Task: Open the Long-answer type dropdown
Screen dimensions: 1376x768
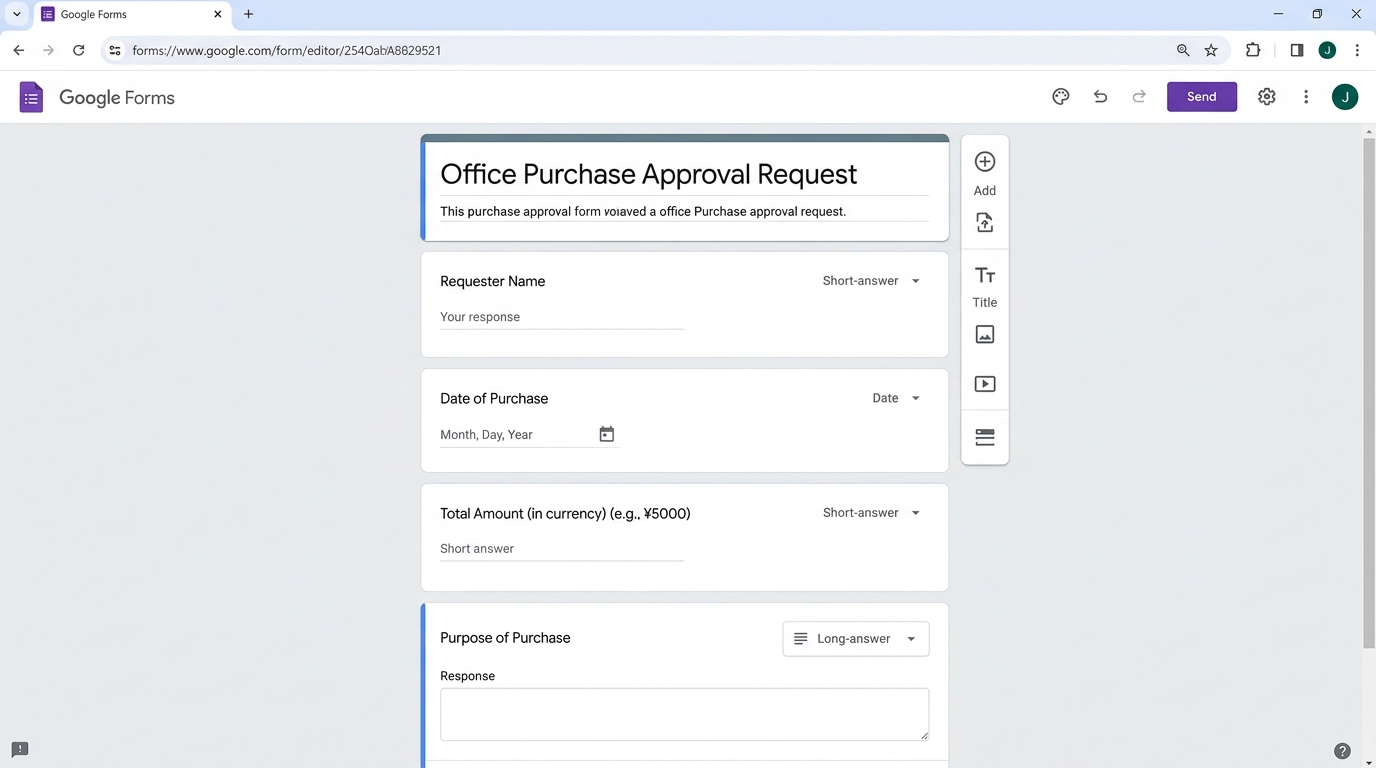Action: coord(855,639)
